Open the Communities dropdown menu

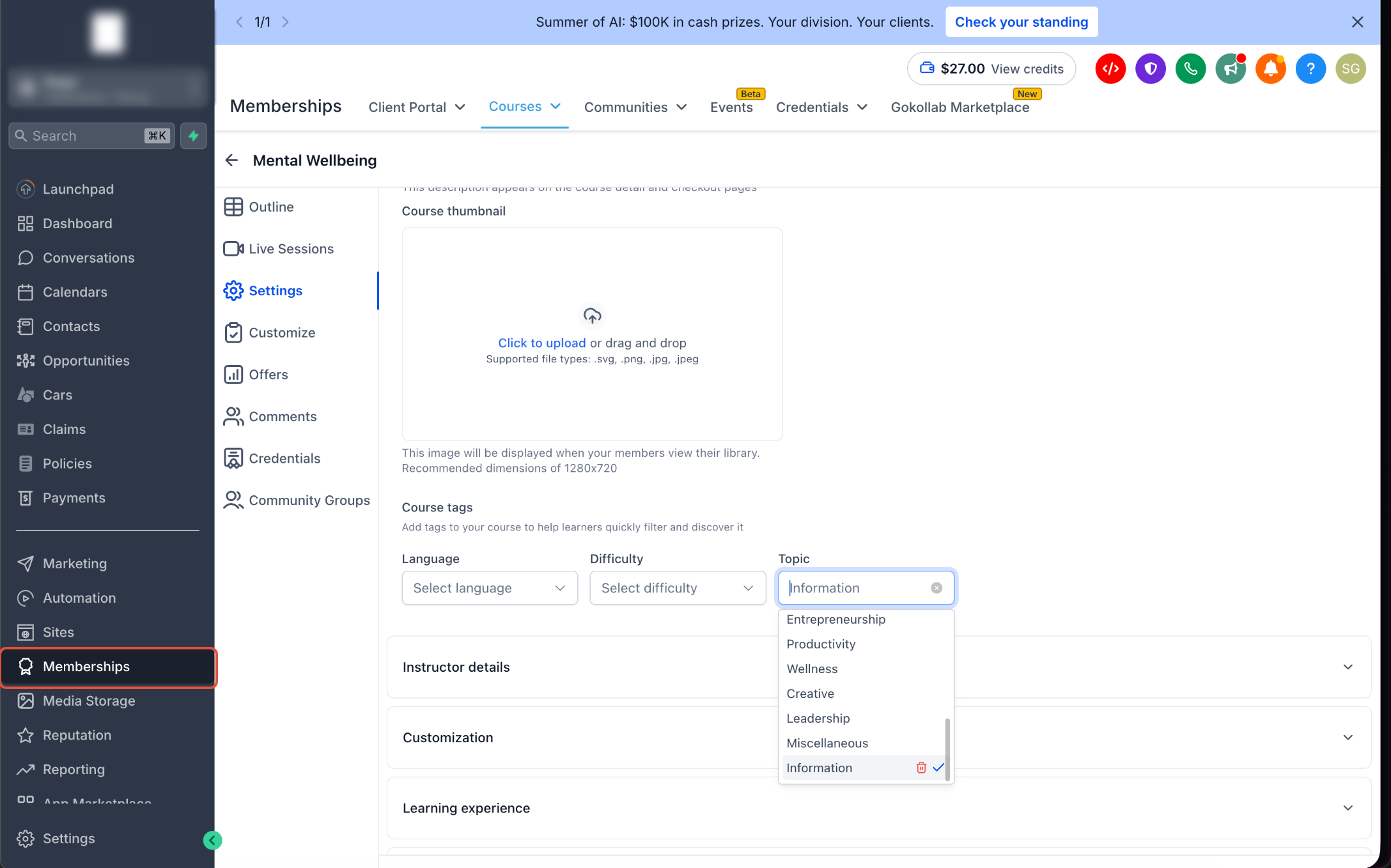point(635,107)
